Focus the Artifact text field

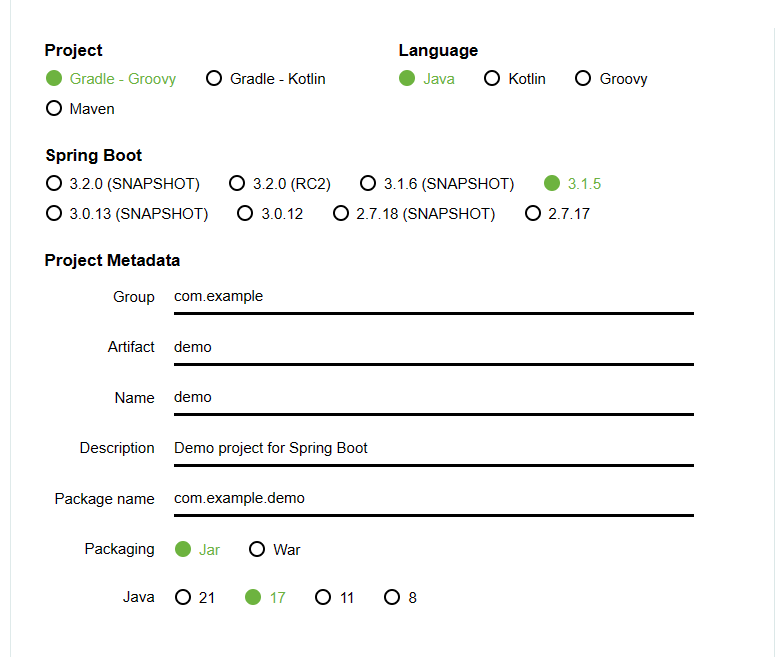tap(432, 347)
